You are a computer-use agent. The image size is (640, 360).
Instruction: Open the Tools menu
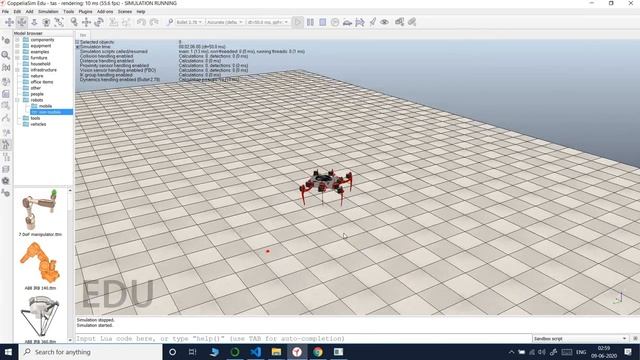[x=69, y=11]
